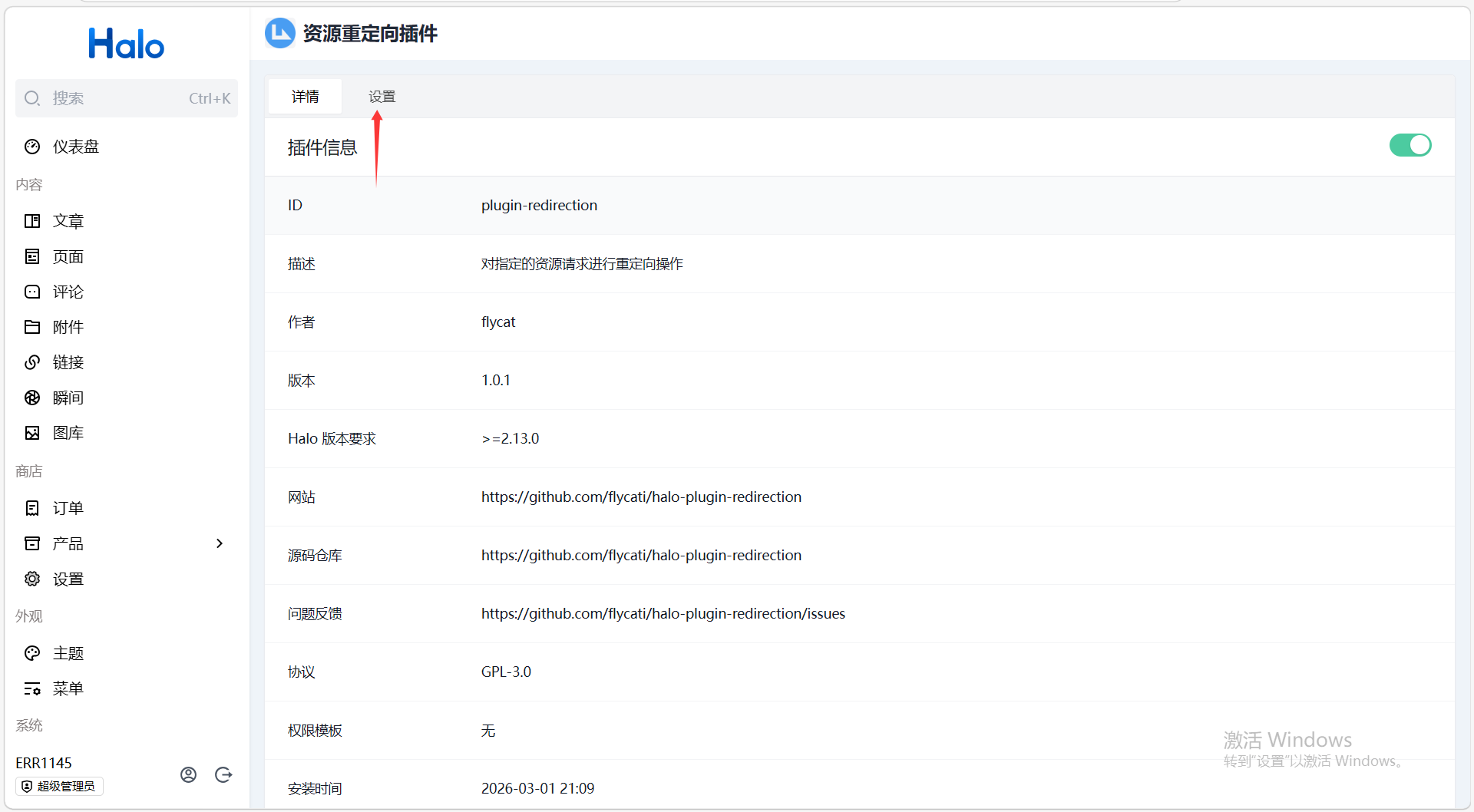Click the Comments speech bubble icon
Viewport: 1474px width, 812px height.
click(32, 292)
